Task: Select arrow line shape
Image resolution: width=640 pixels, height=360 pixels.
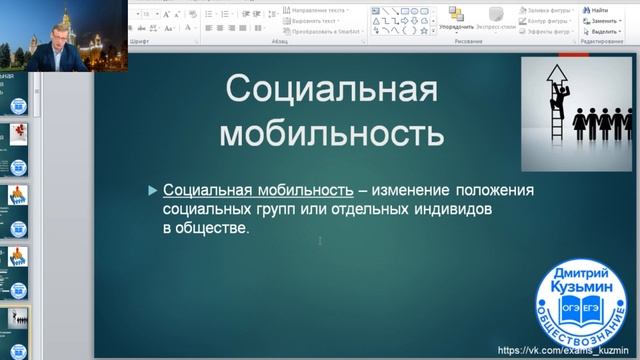Action: pyautogui.click(x=395, y=11)
